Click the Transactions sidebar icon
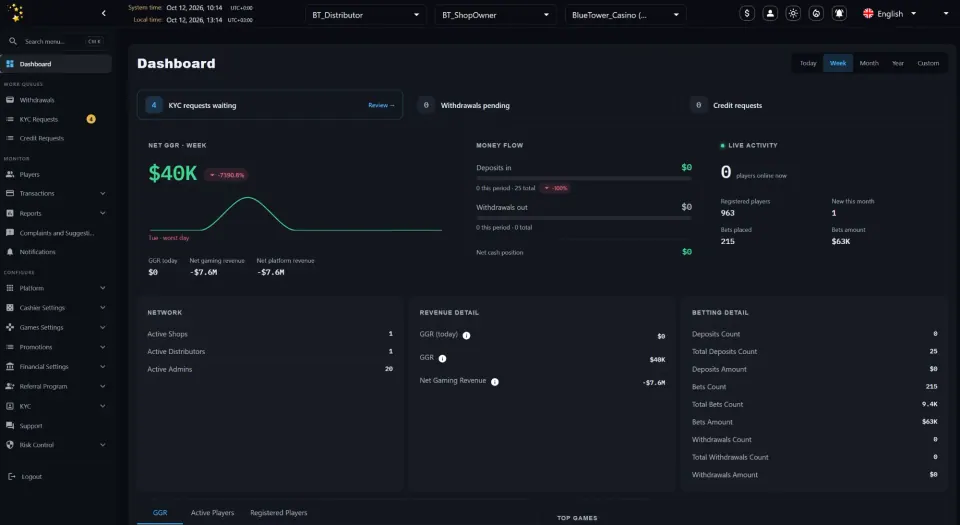Image resolution: width=960 pixels, height=525 pixels. pyautogui.click(x=10, y=193)
